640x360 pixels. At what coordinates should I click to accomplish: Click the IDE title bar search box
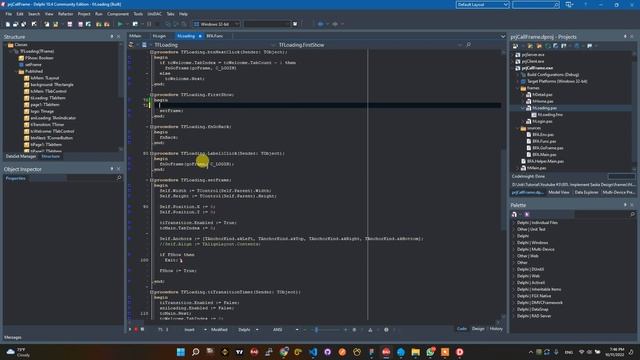[x=536, y=4]
